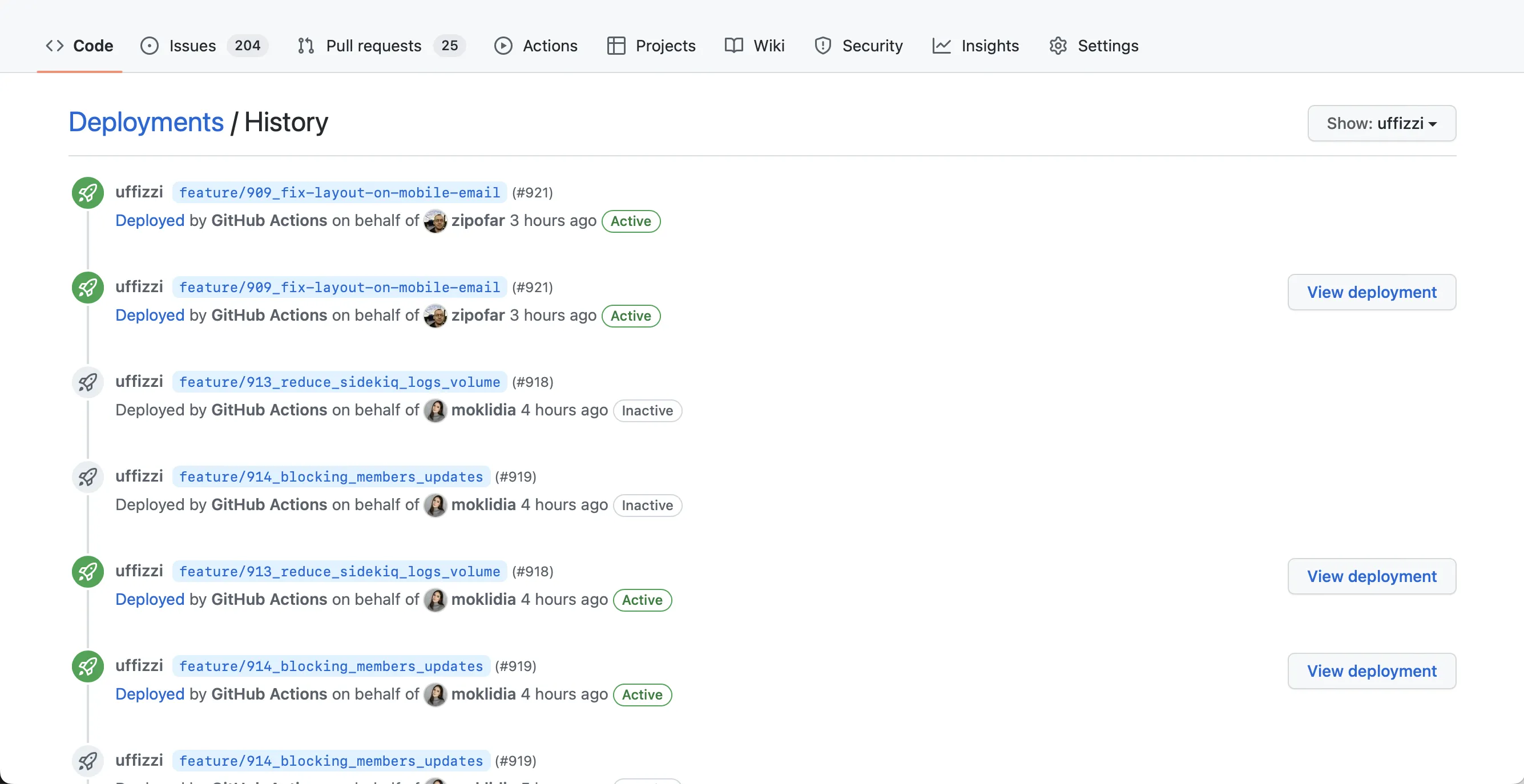This screenshot has width=1524, height=784.
Task: Click the moklidia username in the active #919 entry
Action: pyautogui.click(x=483, y=694)
